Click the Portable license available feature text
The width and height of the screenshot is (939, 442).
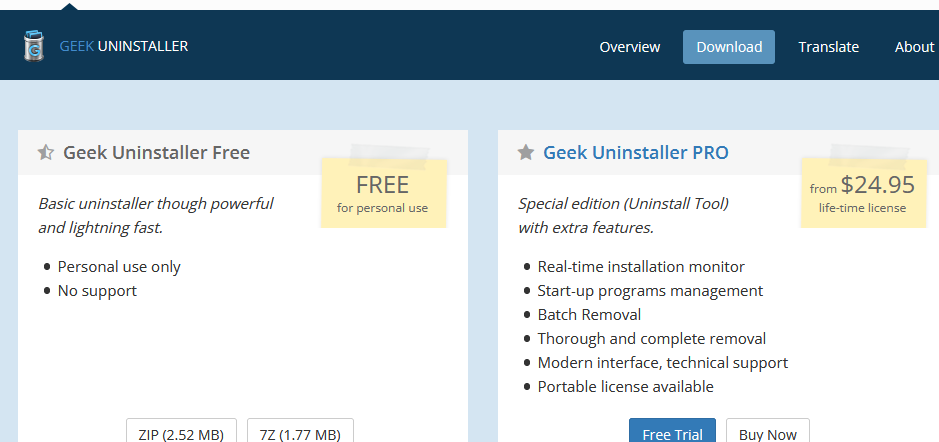point(626,387)
